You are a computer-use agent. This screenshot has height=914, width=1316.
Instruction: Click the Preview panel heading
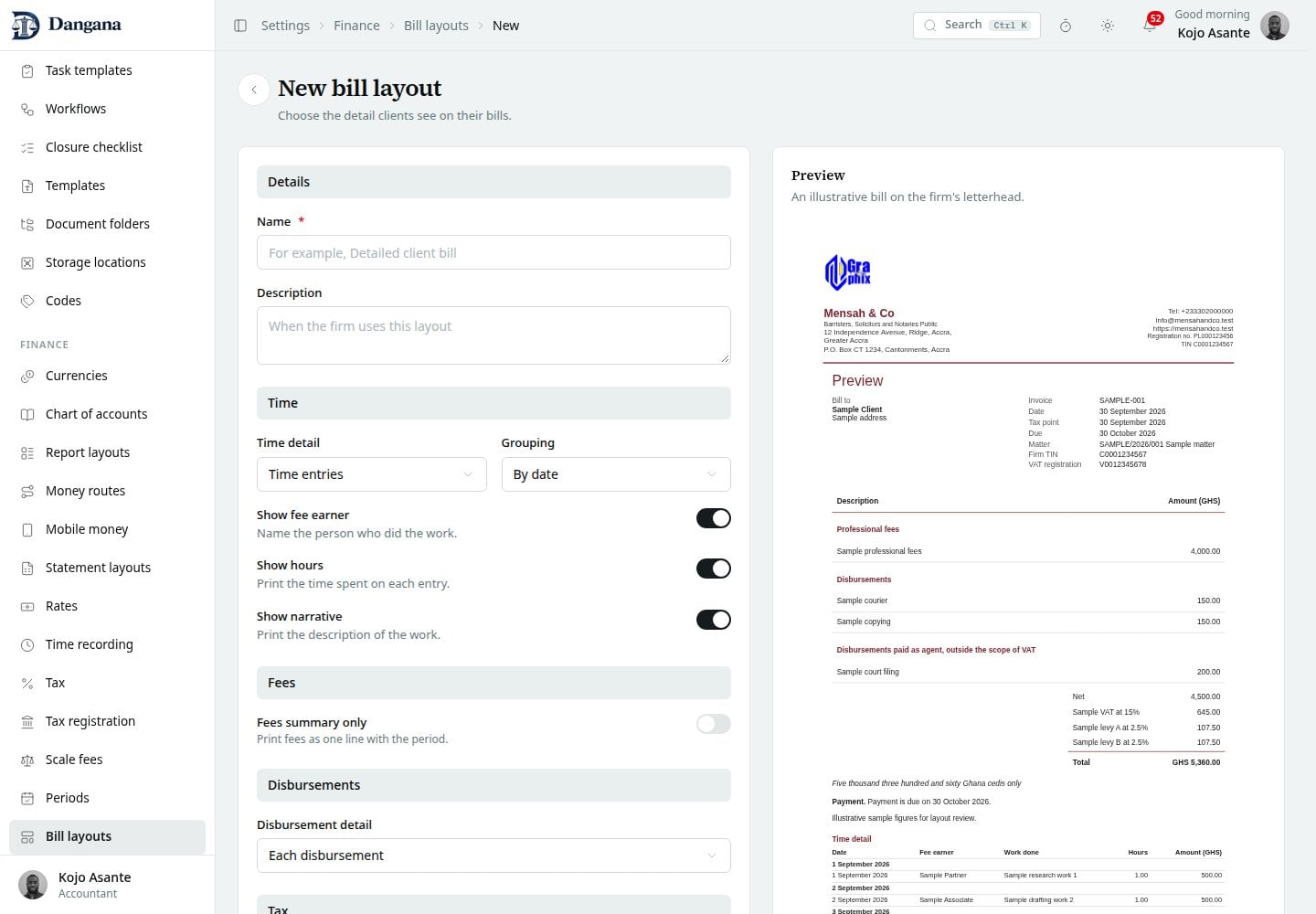pos(818,175)
